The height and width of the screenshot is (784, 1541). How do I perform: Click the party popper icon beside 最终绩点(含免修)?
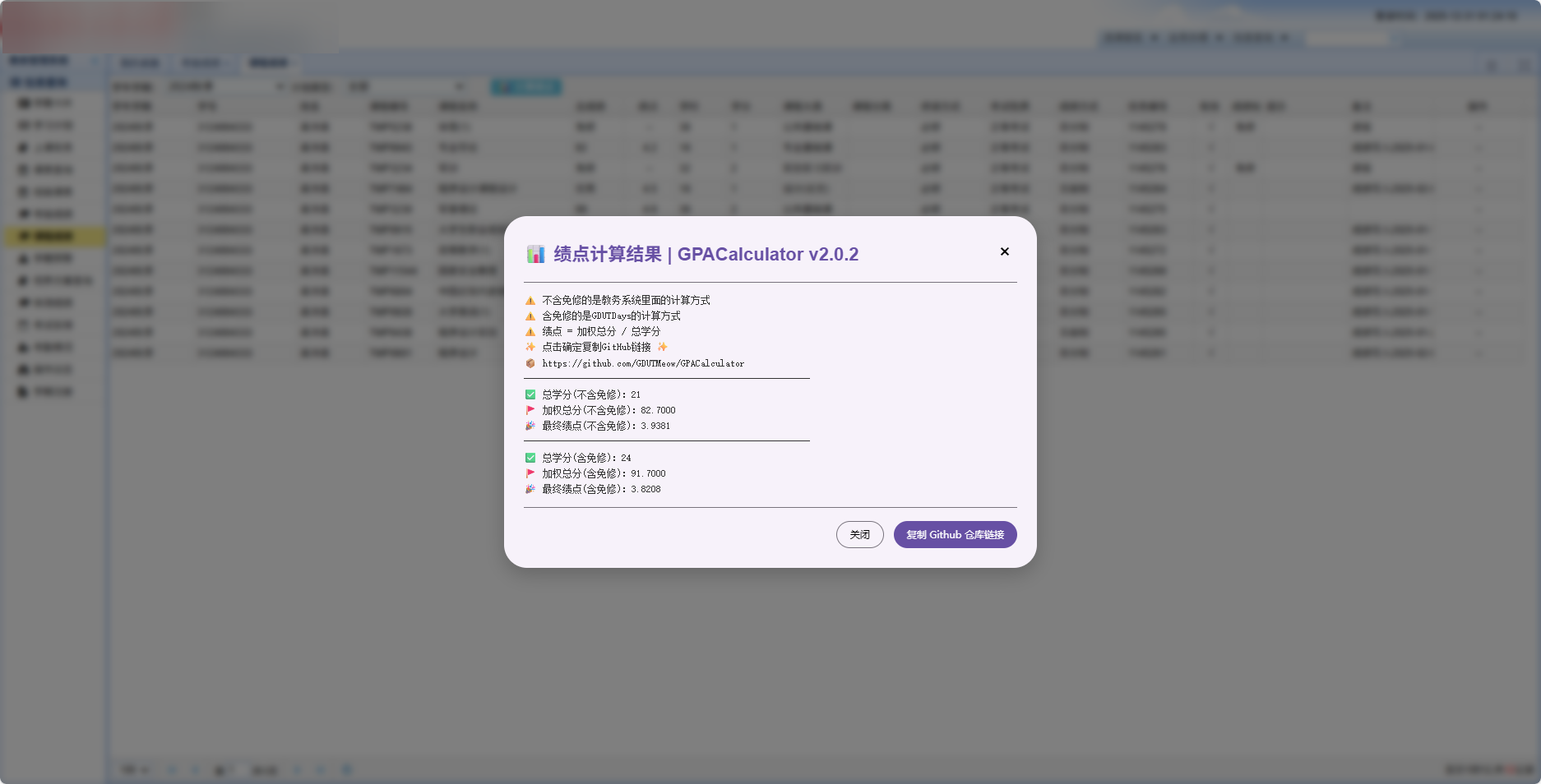click(x=530, y=489)
